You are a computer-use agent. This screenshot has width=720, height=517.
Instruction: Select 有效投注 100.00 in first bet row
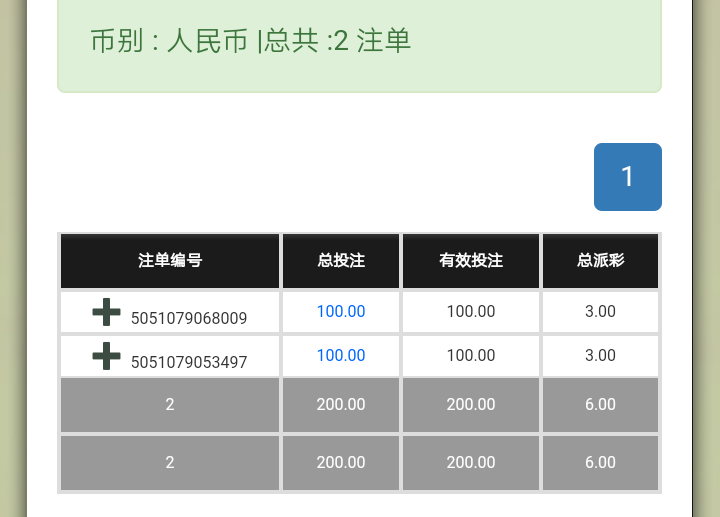click(x=470, y=312)
